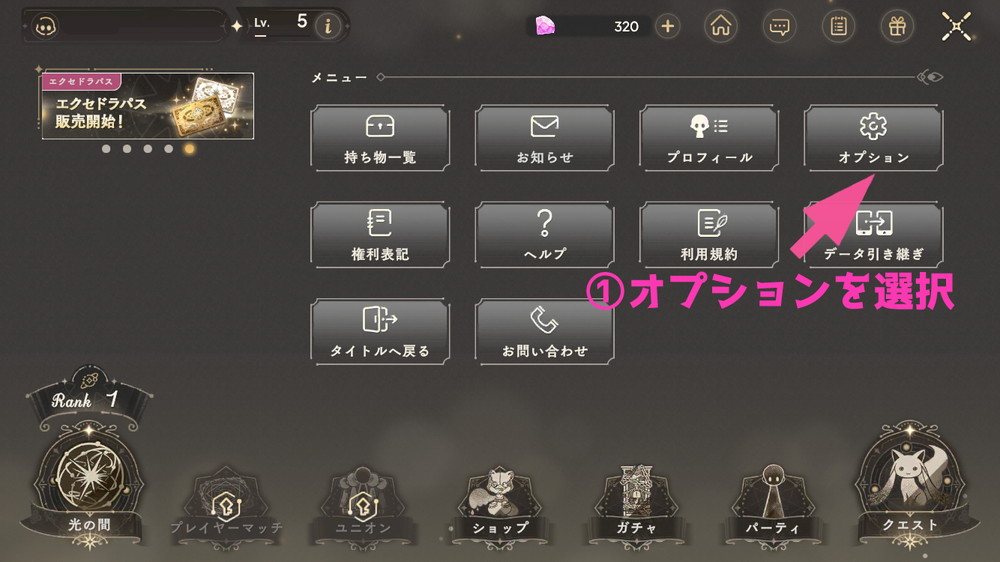Open オプション settings menu
The height and width of the screenshot is (562, 1000).
point(873,138)
